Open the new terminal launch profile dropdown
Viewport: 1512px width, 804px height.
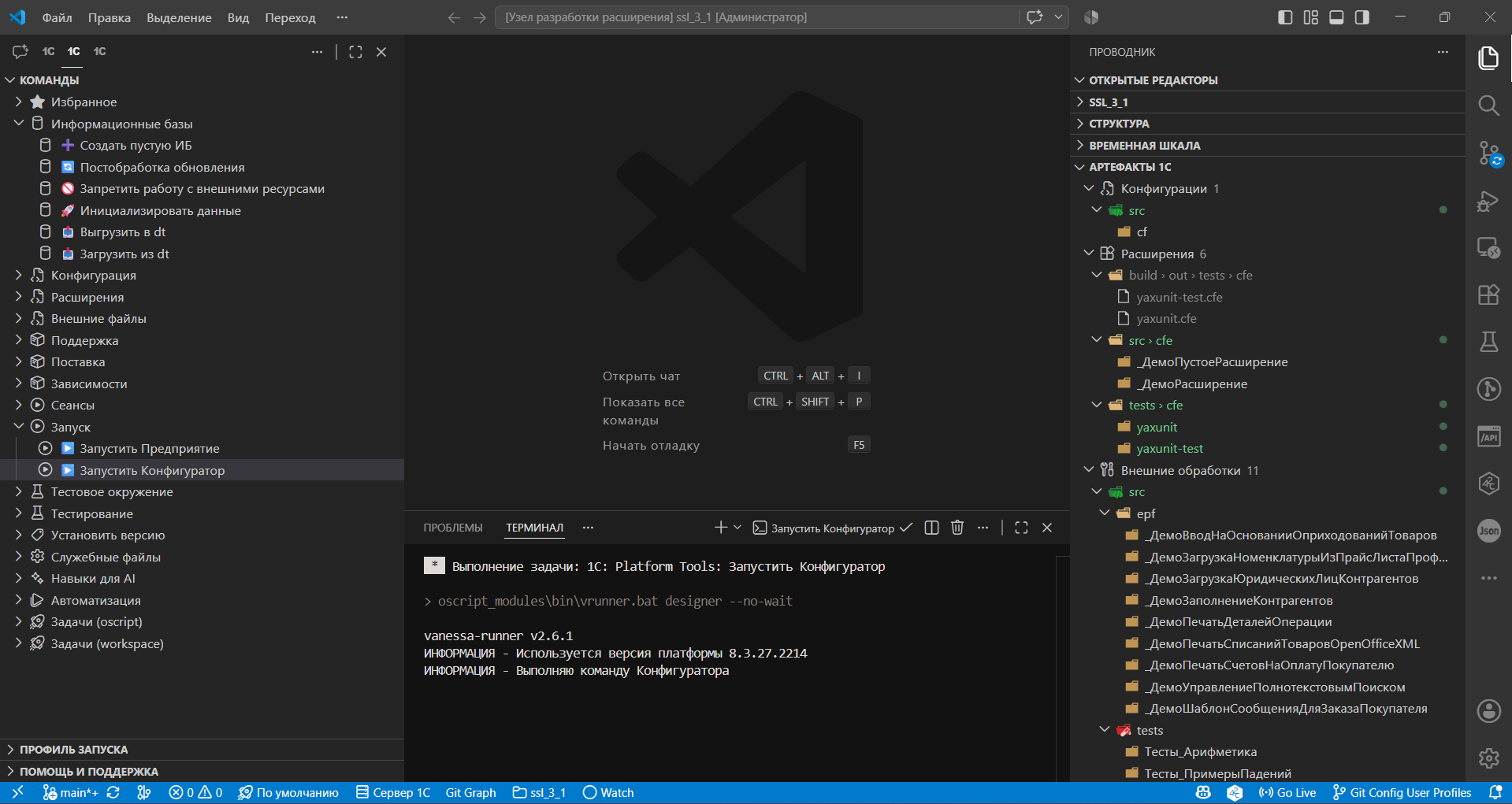coord(737,528)
